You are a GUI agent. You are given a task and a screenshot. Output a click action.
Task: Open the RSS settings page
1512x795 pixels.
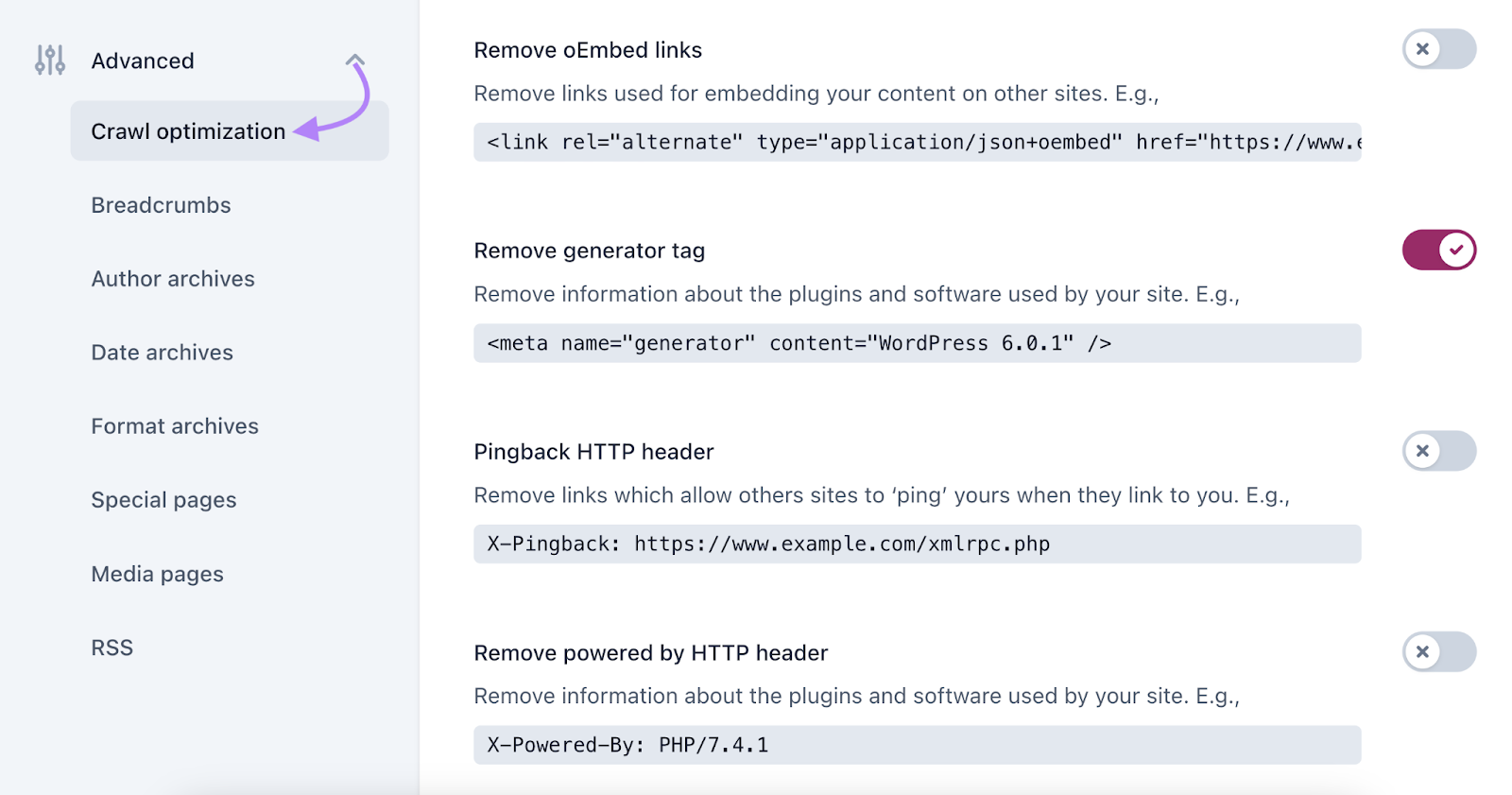pos(112,648)
